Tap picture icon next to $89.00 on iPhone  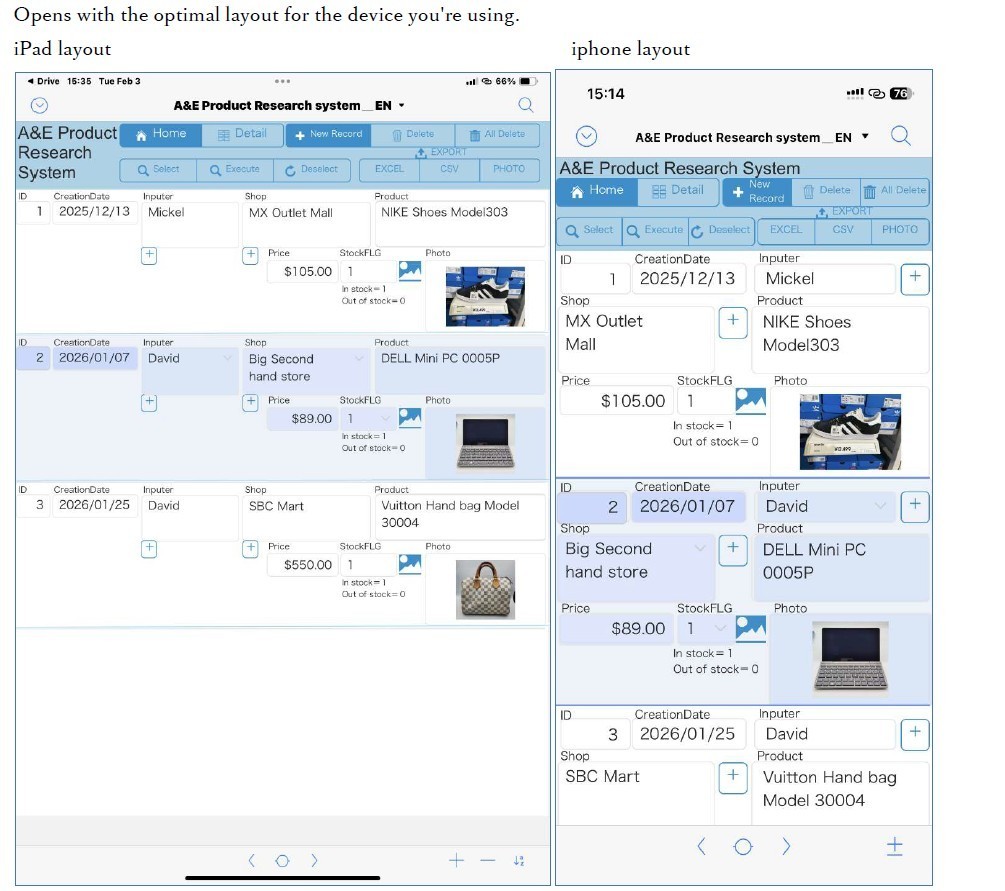(x=751, y=628)
